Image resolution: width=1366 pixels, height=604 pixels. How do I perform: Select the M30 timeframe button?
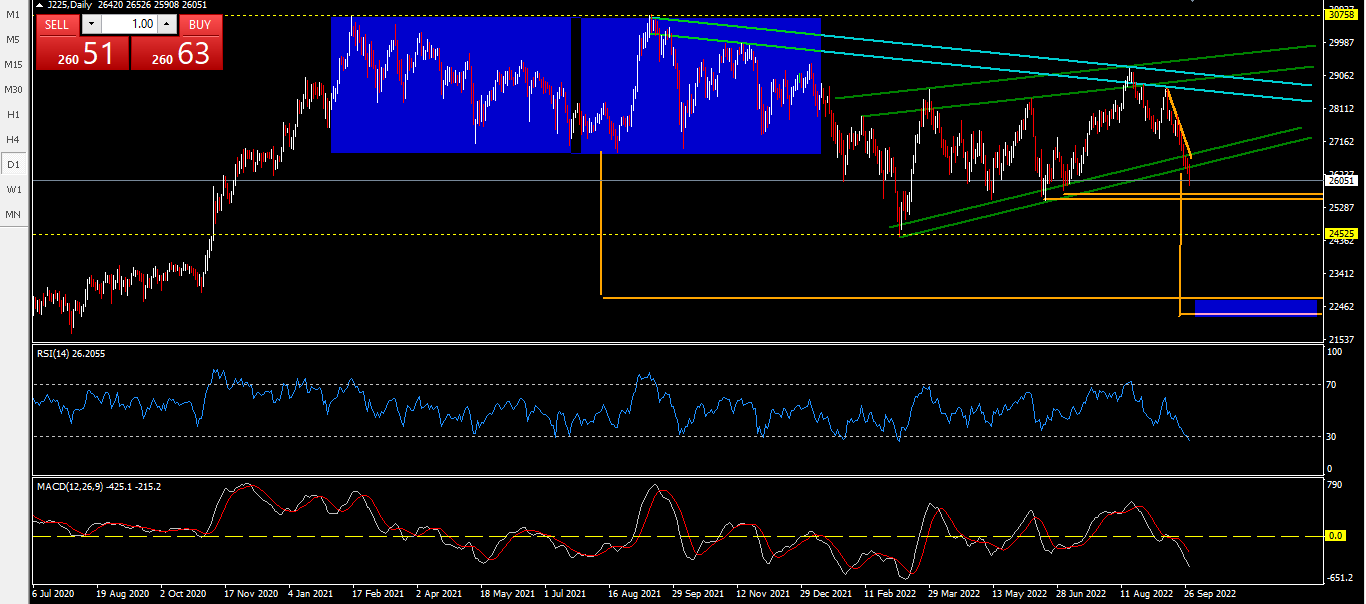pyautogui.click(x=13, y=90)
